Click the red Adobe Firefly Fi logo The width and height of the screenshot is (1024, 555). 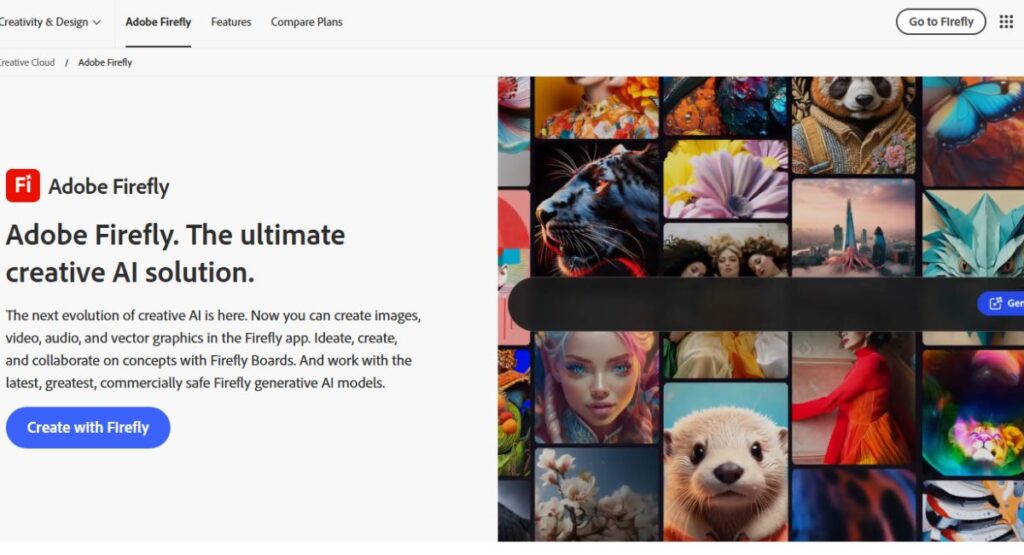click(x=23, y=185)
